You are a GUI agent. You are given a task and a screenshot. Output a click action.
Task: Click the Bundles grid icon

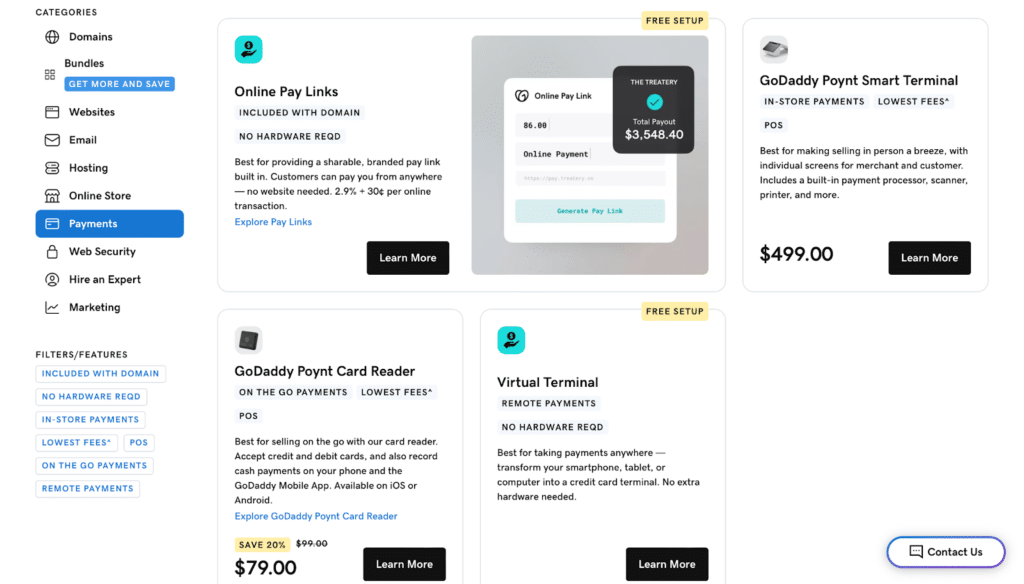pyautogui.click(x=50, y=74)
